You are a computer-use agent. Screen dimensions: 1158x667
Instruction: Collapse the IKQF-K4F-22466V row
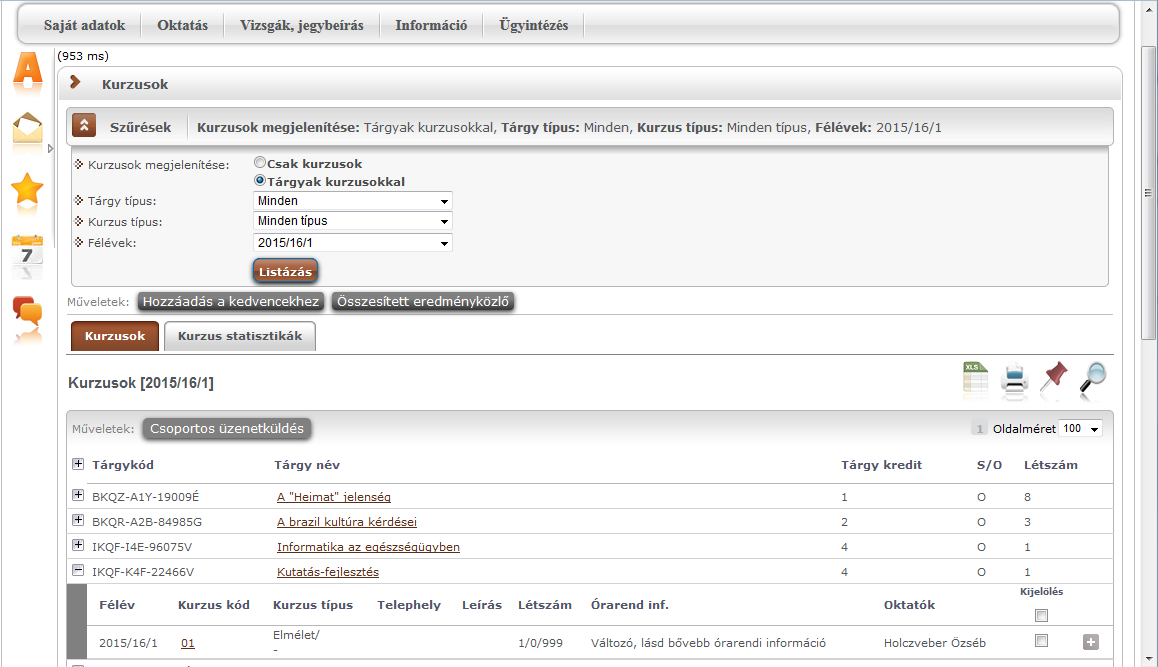pyautogui.click(x=78, y=570)
